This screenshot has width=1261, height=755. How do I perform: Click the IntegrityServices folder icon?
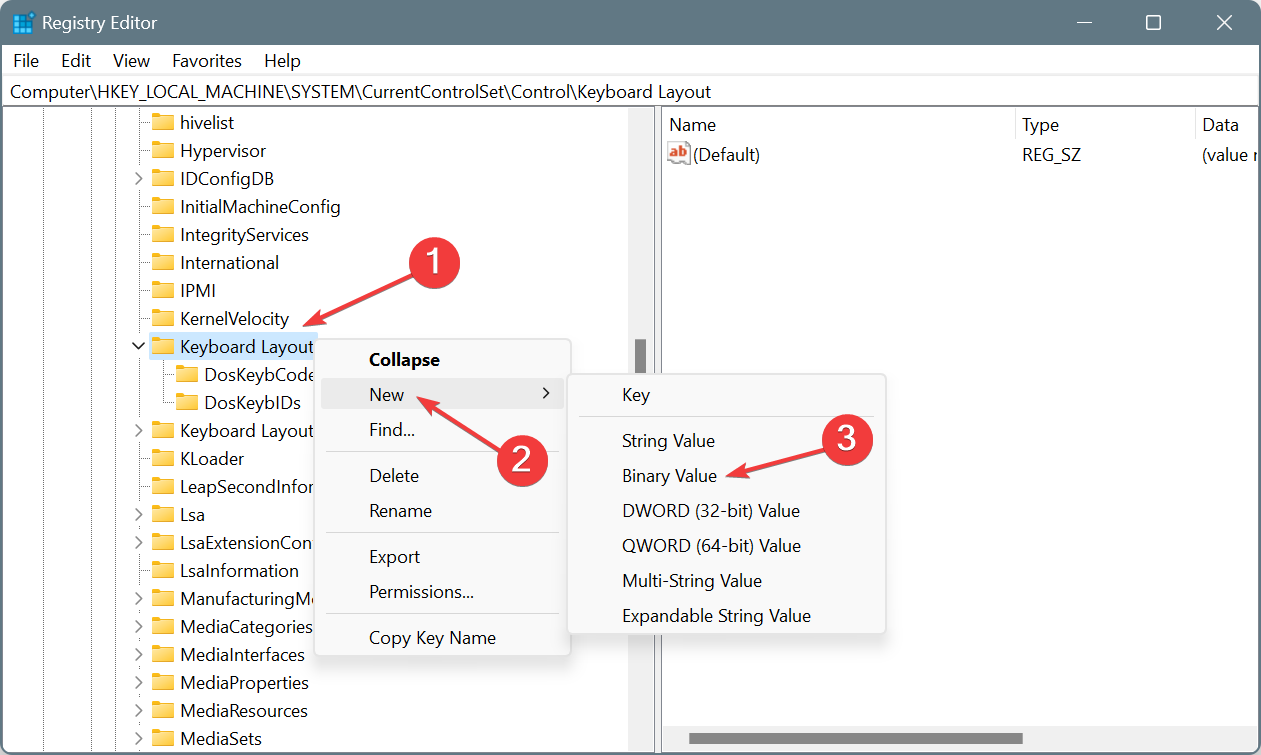click(x=163, y=235)
